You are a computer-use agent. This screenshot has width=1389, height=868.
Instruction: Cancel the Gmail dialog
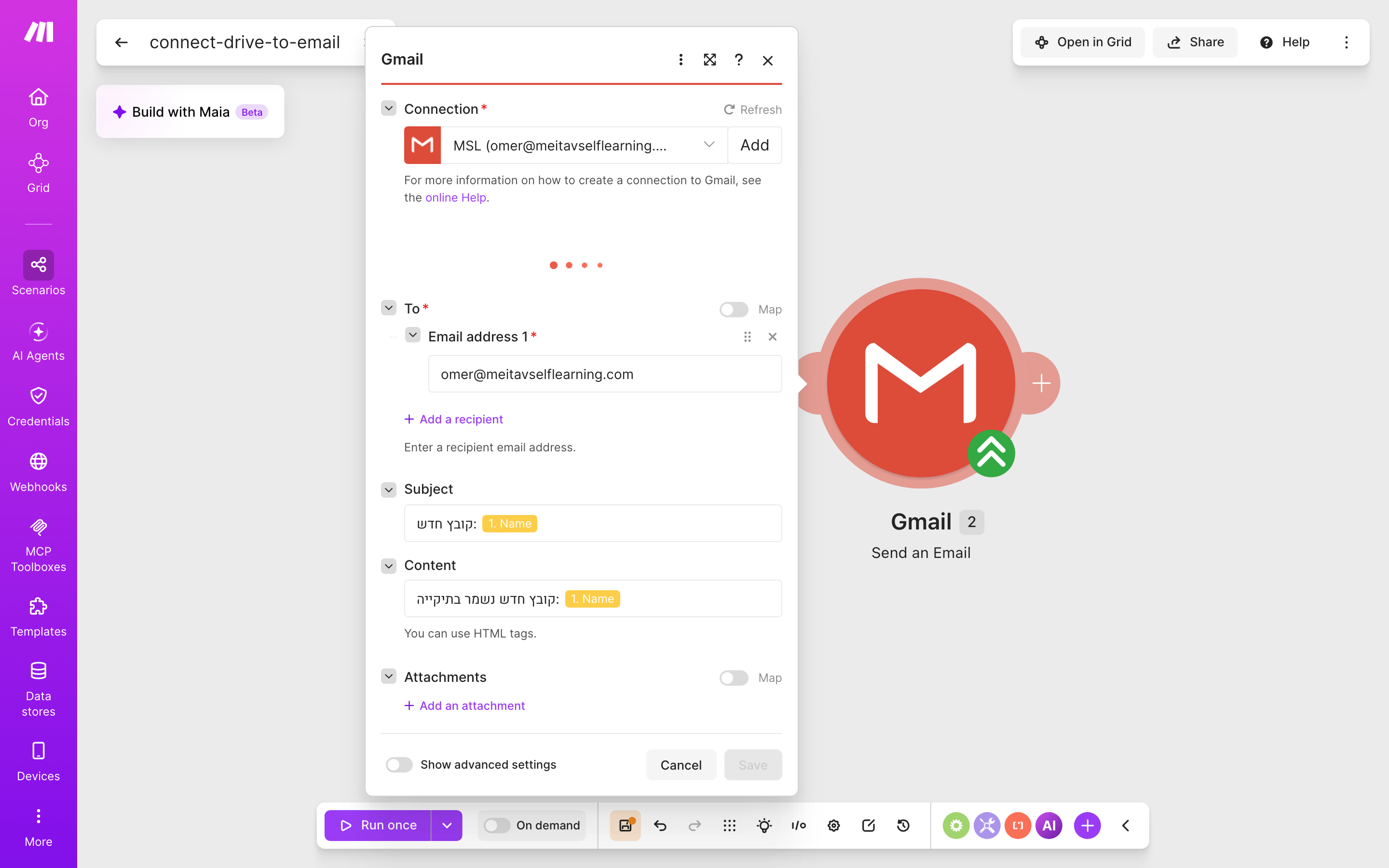click(681, 765)
